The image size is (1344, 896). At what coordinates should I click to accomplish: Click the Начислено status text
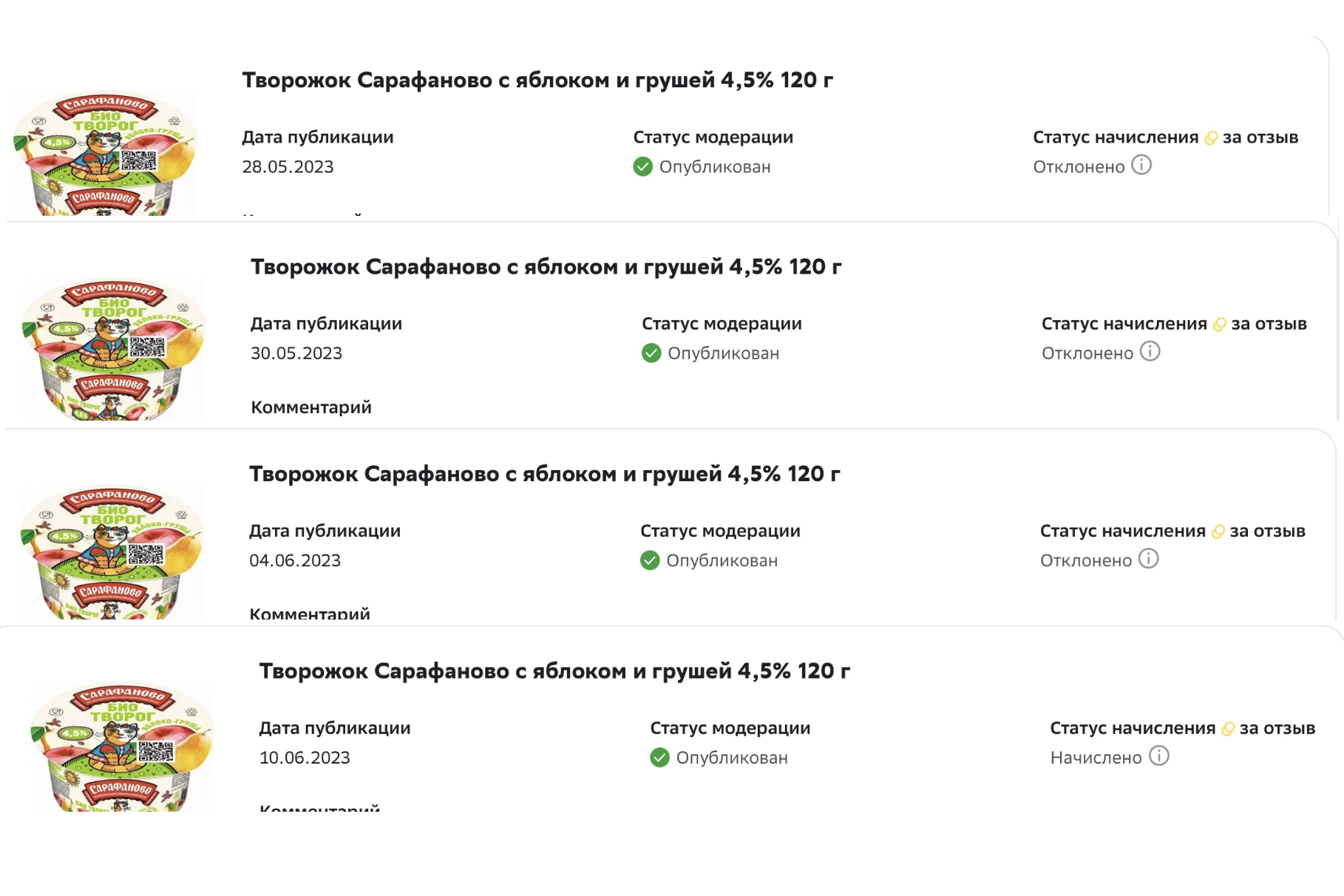1096,758
